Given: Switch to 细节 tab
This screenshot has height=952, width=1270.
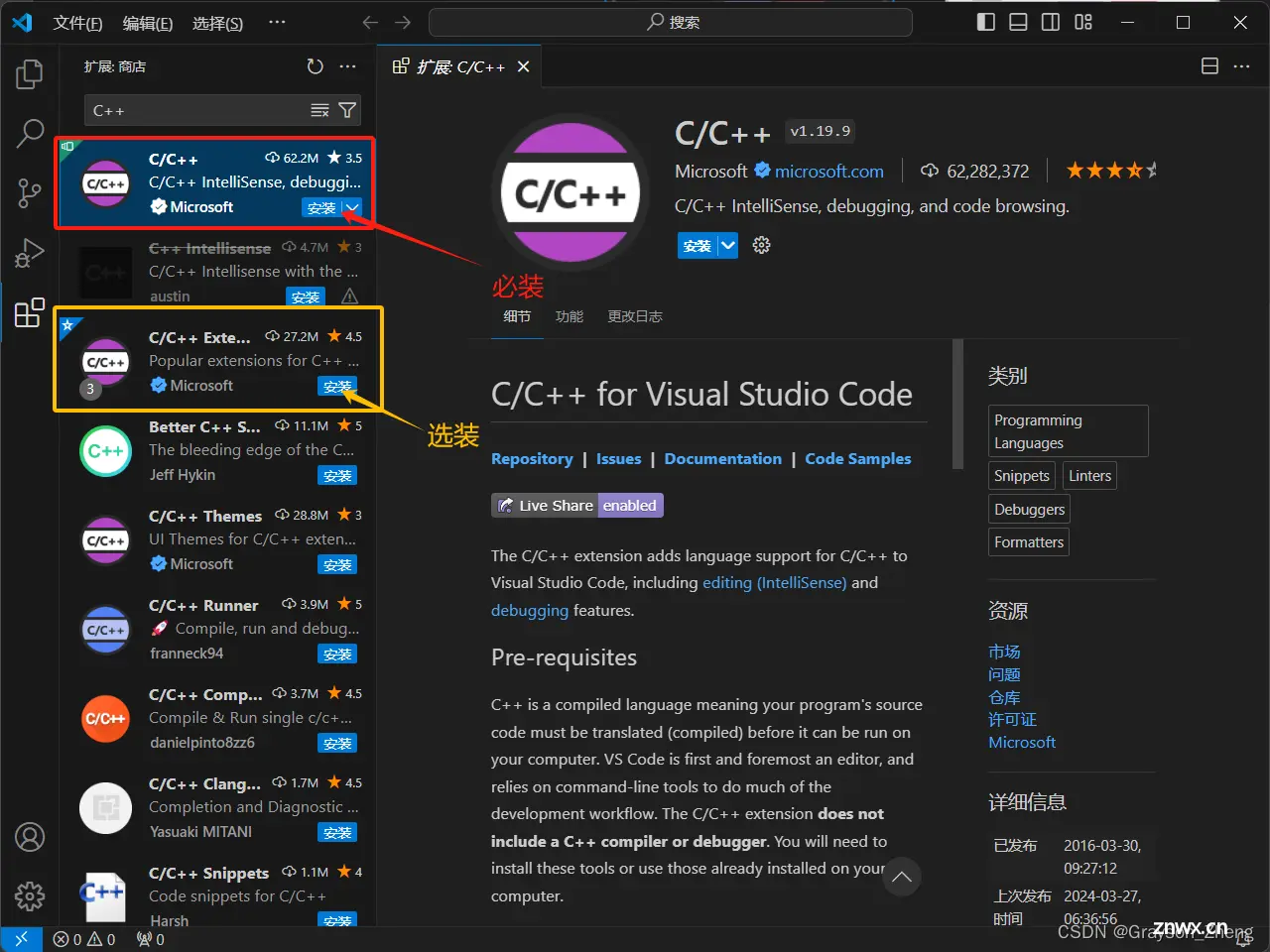Looking at the screenshot, I should click(517, 316).
